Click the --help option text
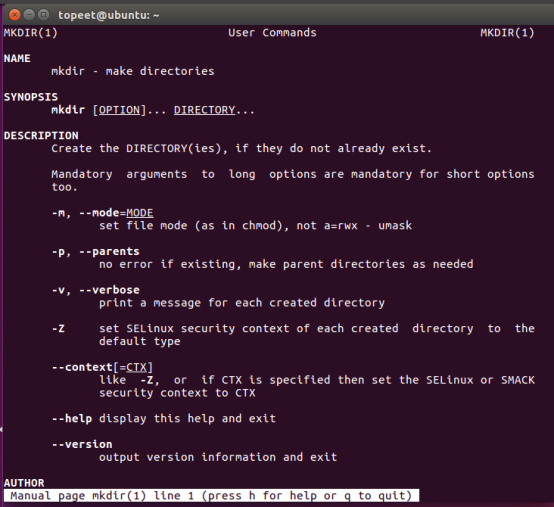This screenshot has height=507, width=554. (72, 418)
